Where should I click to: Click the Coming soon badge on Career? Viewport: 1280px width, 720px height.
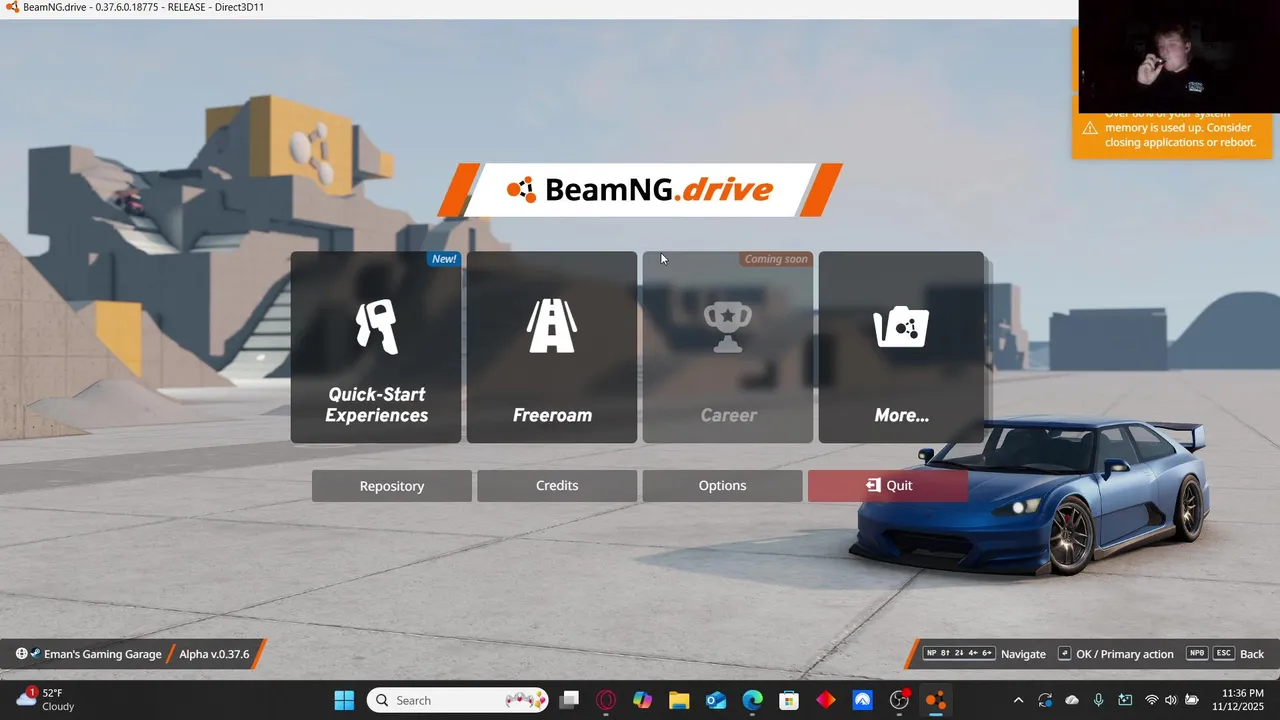776,259
